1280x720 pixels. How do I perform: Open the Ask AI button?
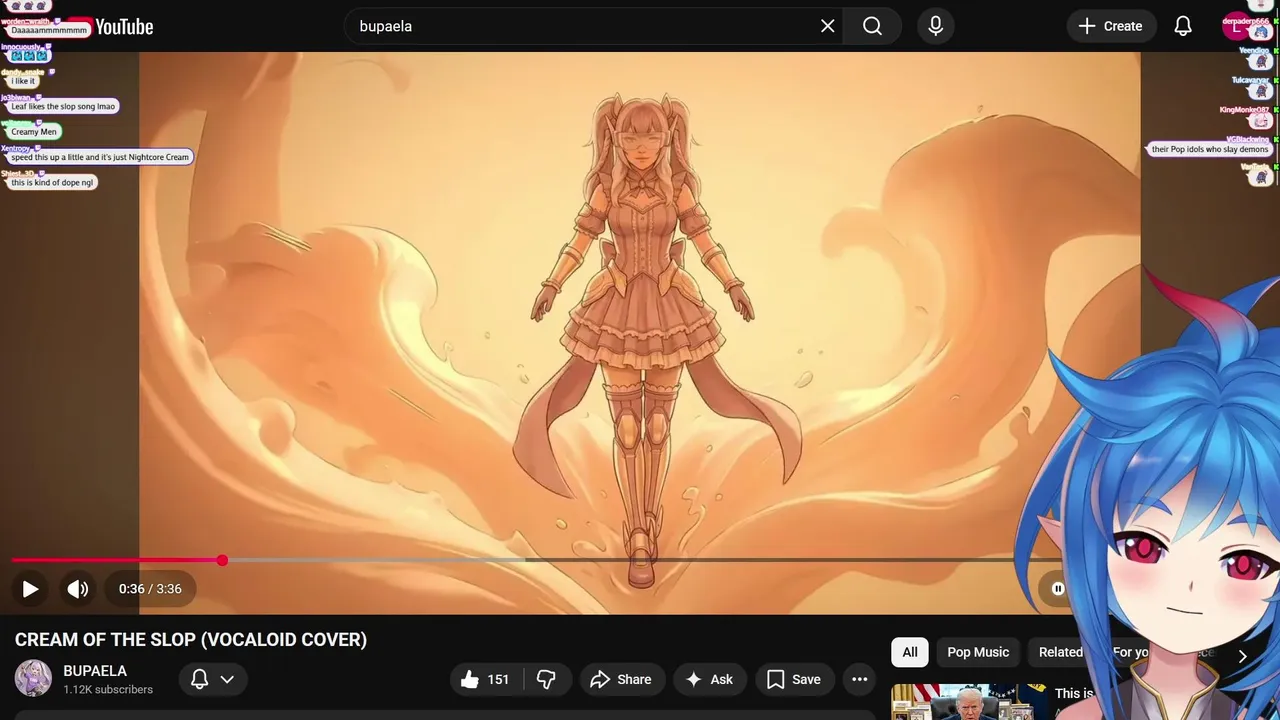click(709, 679)
